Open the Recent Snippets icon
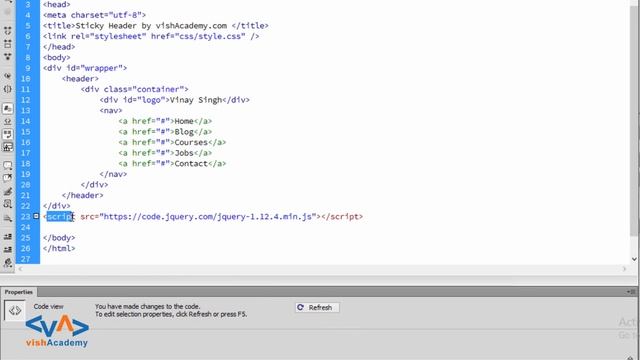This screenshot has height=360, width=640. [7, 204]
